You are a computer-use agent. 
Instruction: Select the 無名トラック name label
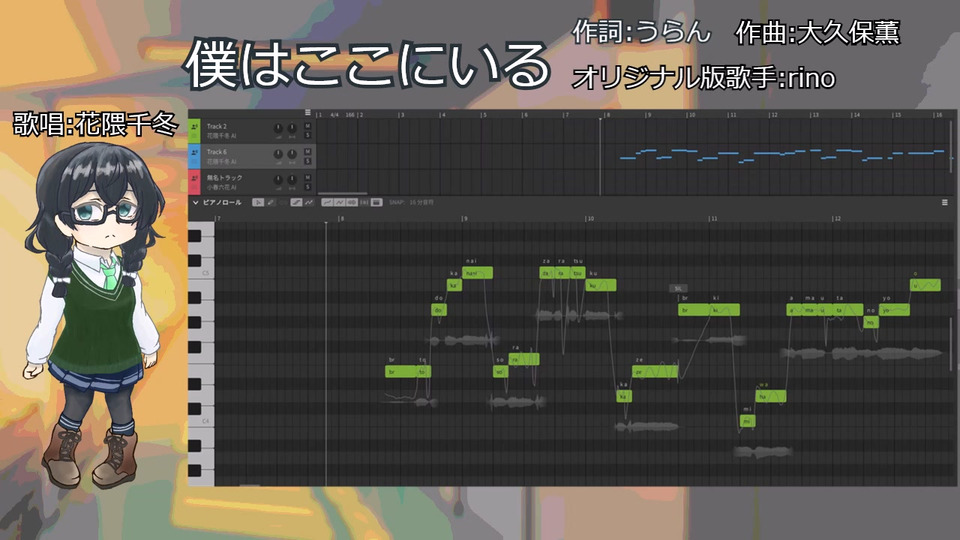pos(225,178)
